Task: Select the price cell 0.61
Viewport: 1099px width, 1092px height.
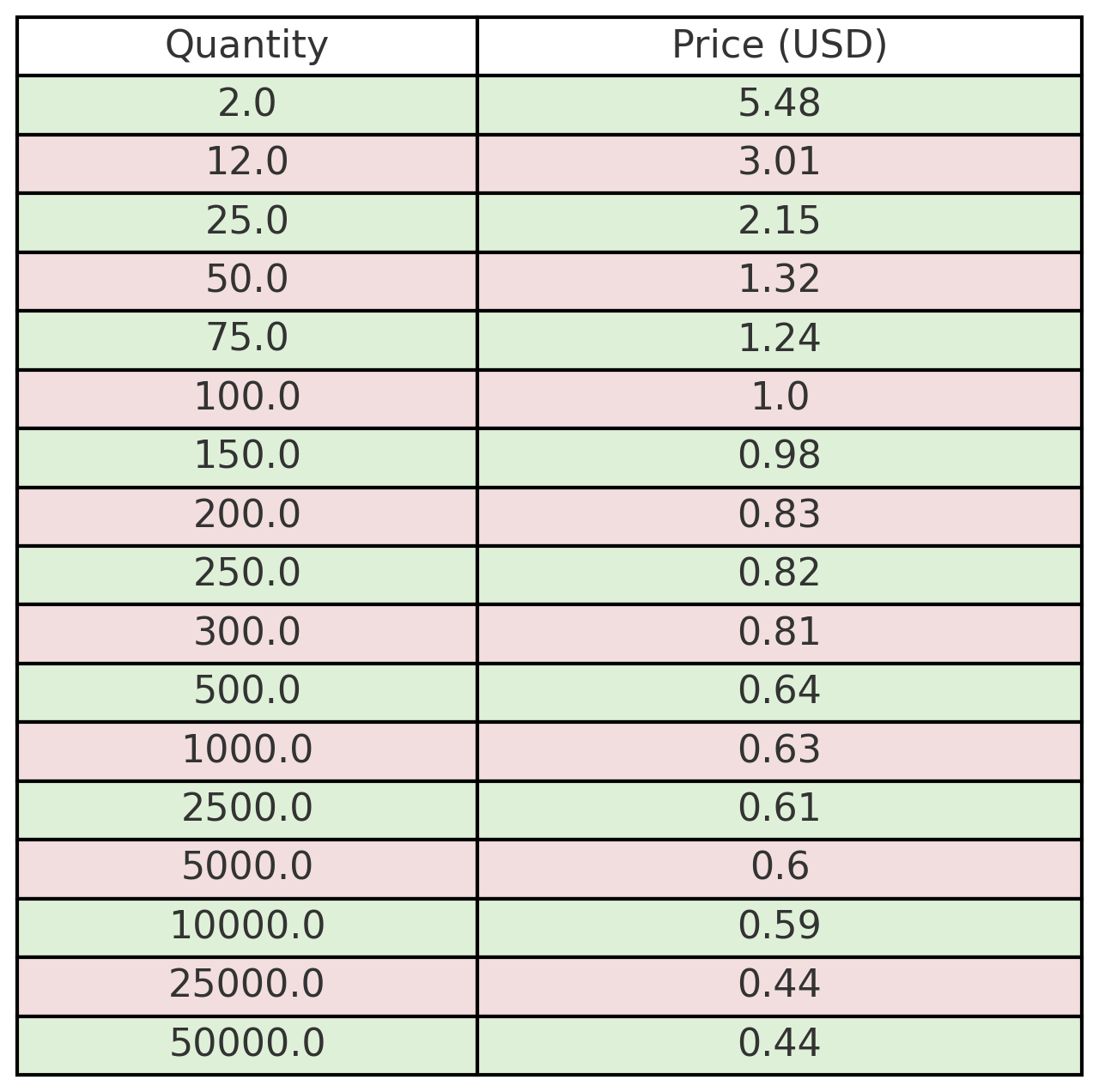Action: [x=780, y=810]
